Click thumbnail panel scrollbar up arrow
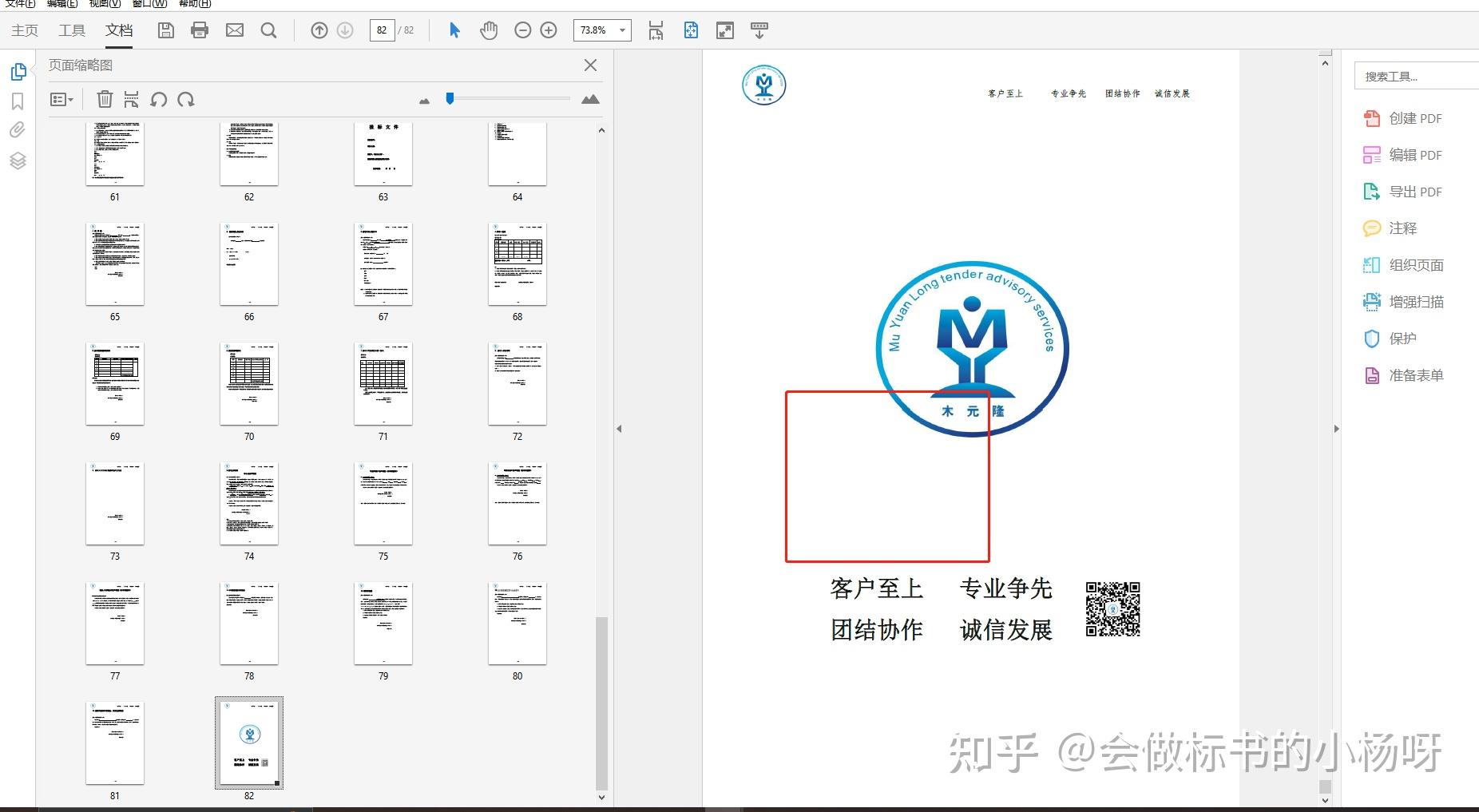 [601, 130]
